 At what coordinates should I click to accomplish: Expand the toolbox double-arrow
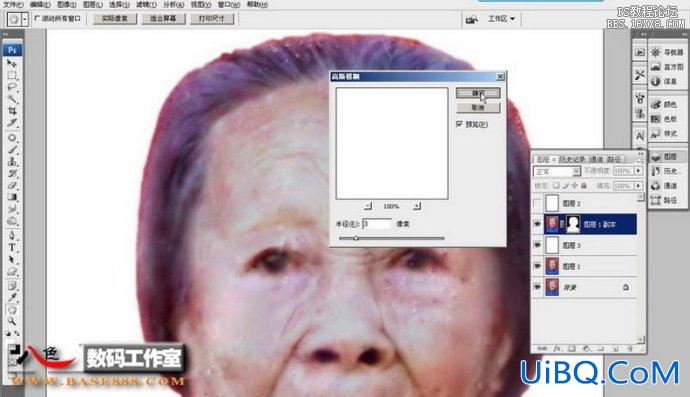point(6,34)
